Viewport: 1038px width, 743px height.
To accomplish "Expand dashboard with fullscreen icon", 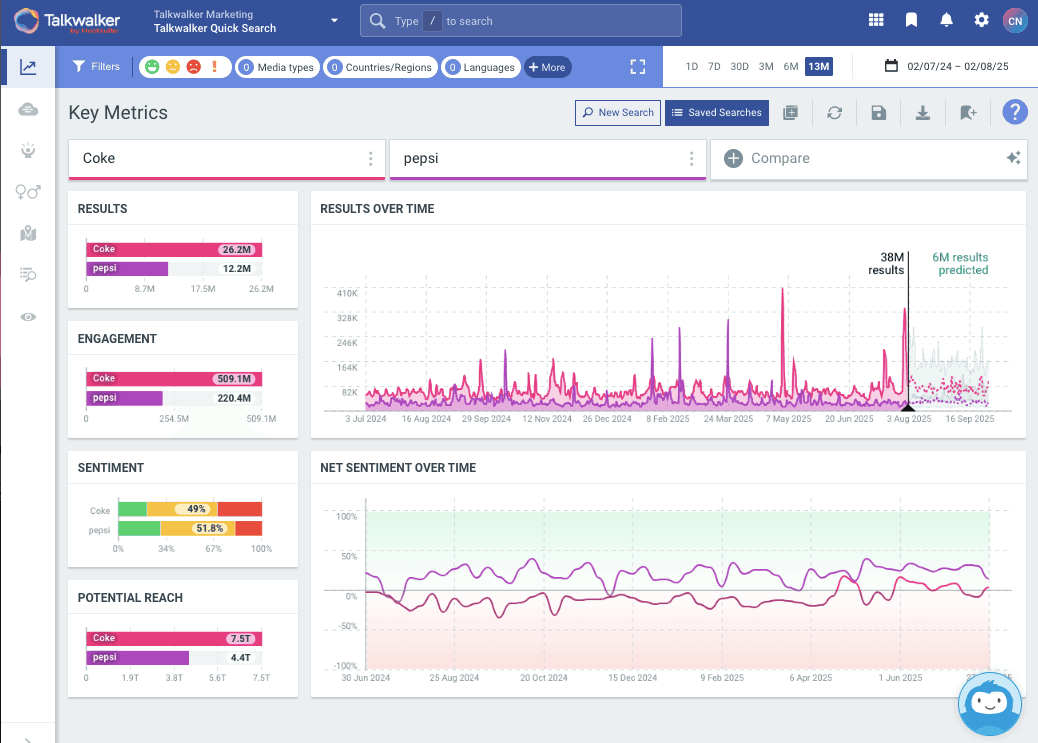I will click(x=638, y=67).
